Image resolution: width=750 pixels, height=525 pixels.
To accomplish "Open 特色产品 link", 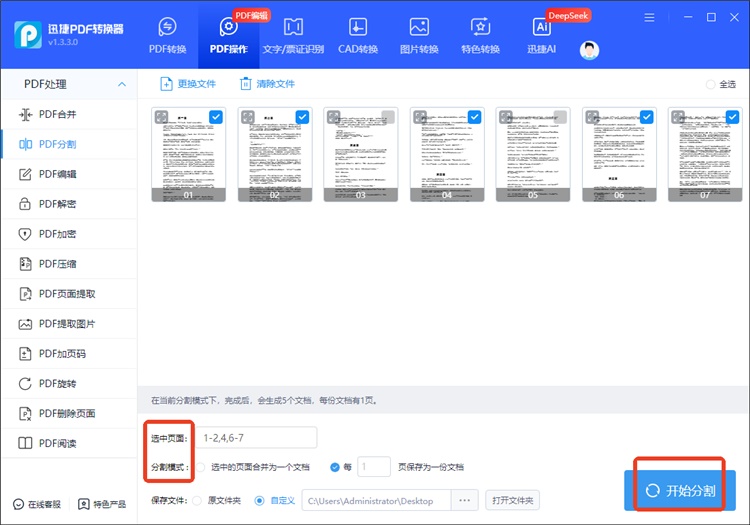I will tap(102, 504).
